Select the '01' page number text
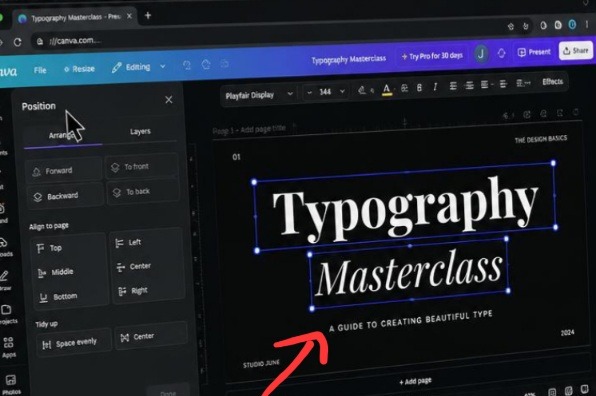The width and height of the screenshot is (596, 396). (236, 157)
